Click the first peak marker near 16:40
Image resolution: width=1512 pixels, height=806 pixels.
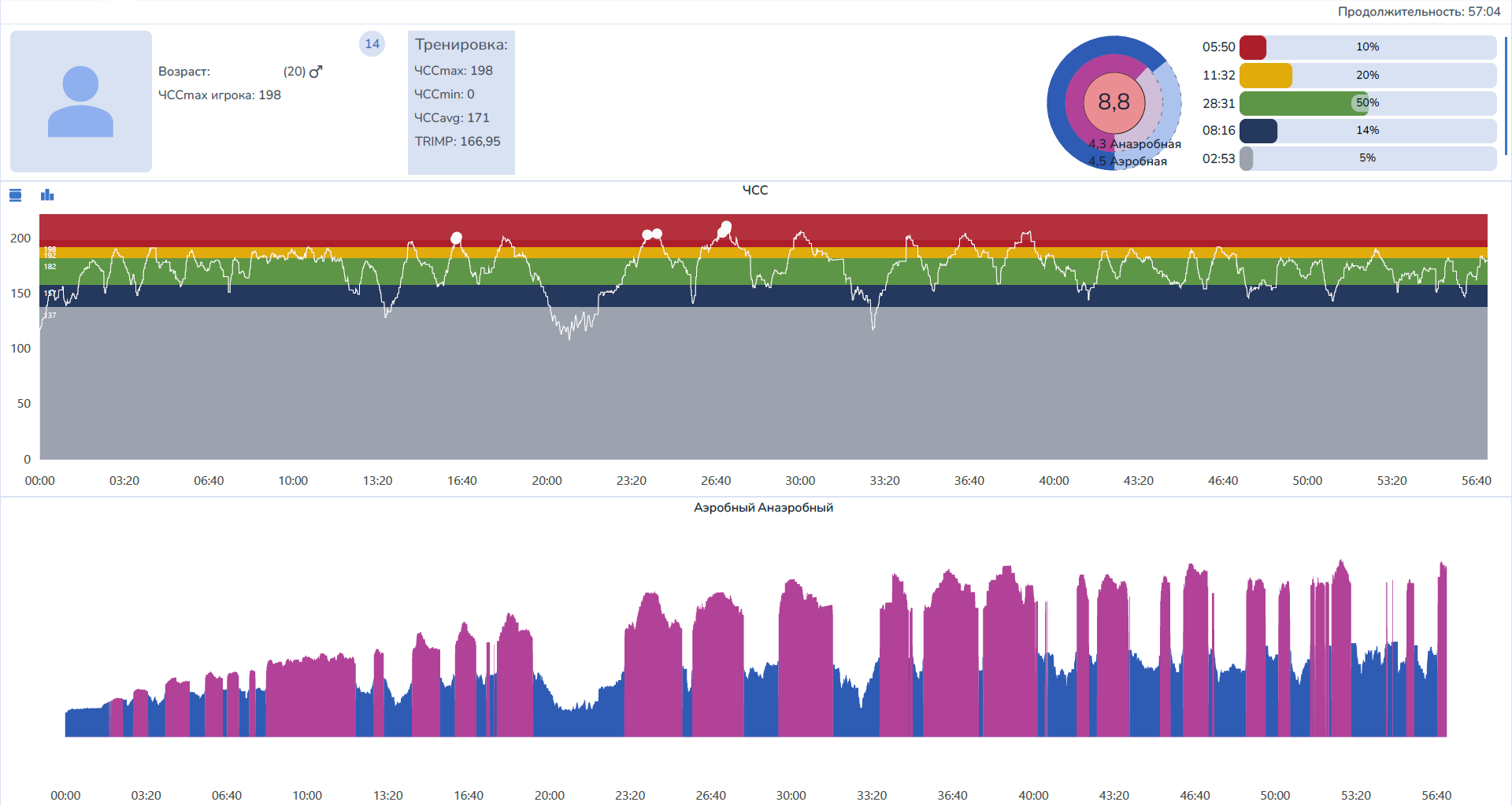[456, 238]
